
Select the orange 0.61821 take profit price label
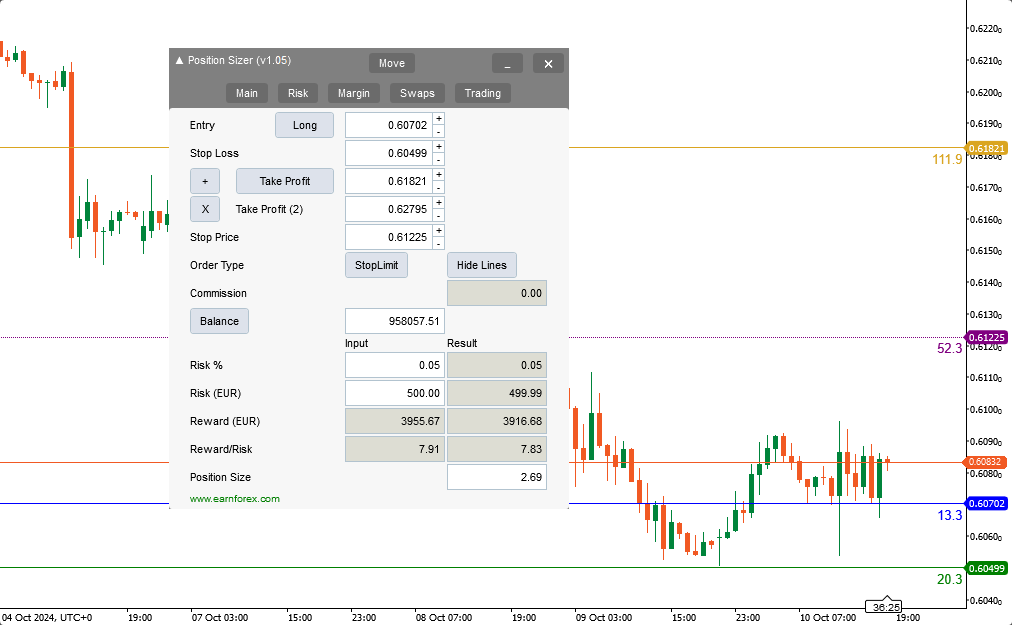click(x=987, y=148)
